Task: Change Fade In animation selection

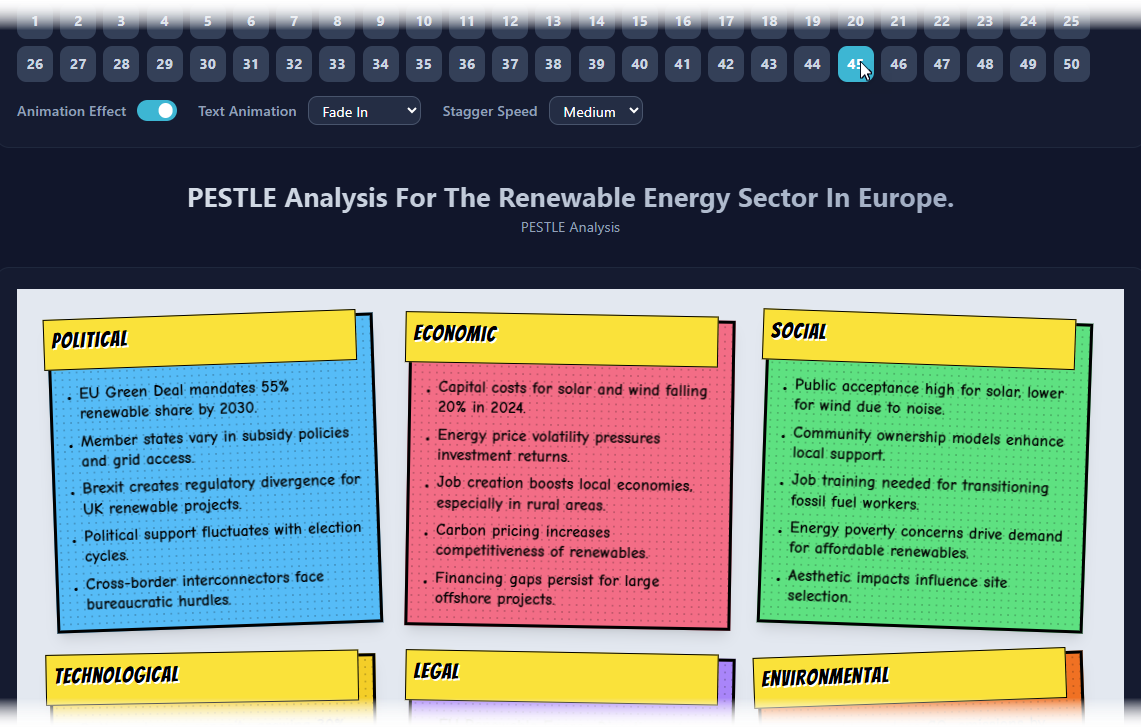Action: tap(364, 110)
